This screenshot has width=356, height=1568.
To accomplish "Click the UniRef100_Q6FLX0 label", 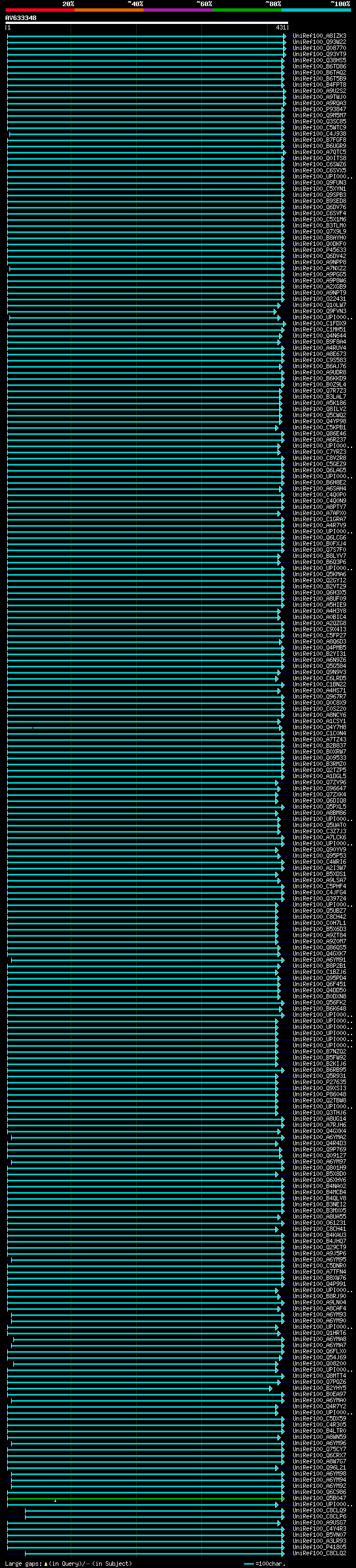I will [319, 1351].
